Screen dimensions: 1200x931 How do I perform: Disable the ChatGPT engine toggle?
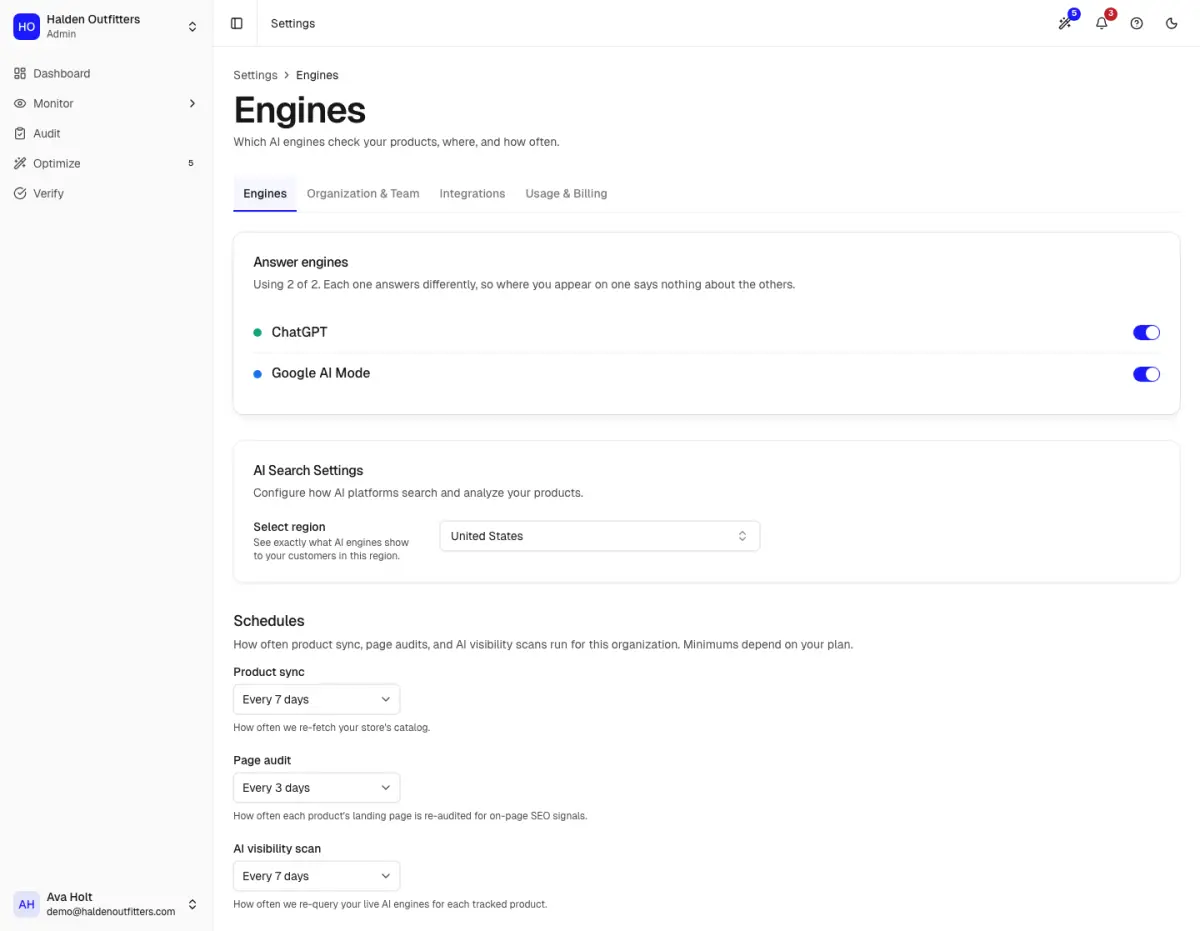(1146, 333)
